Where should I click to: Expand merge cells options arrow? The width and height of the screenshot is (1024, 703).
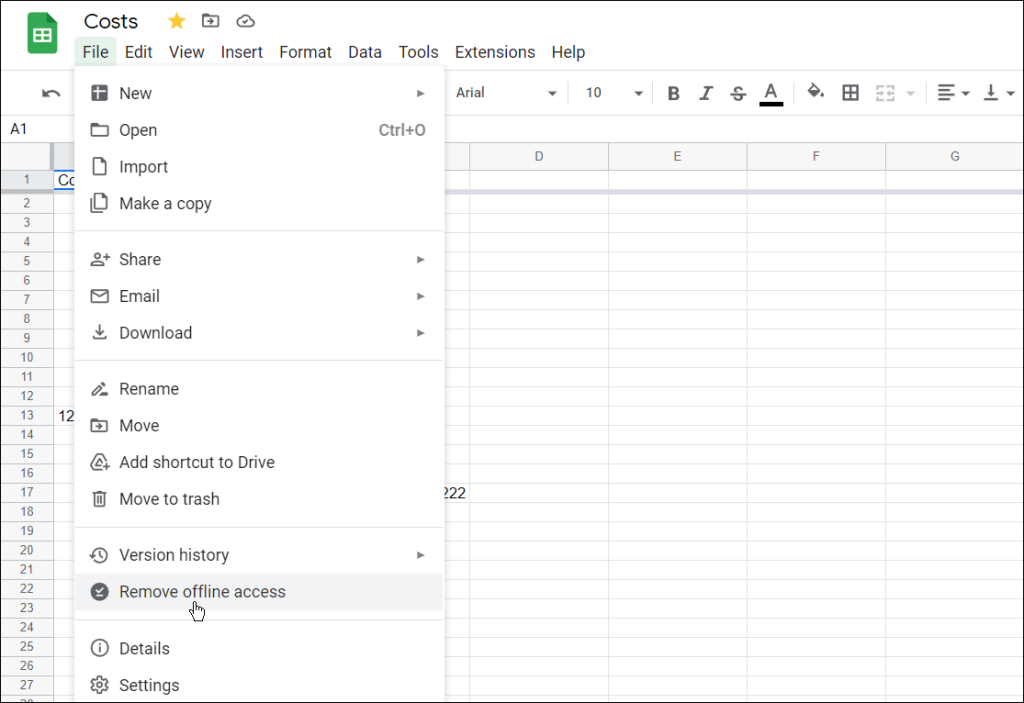[910, 93]
